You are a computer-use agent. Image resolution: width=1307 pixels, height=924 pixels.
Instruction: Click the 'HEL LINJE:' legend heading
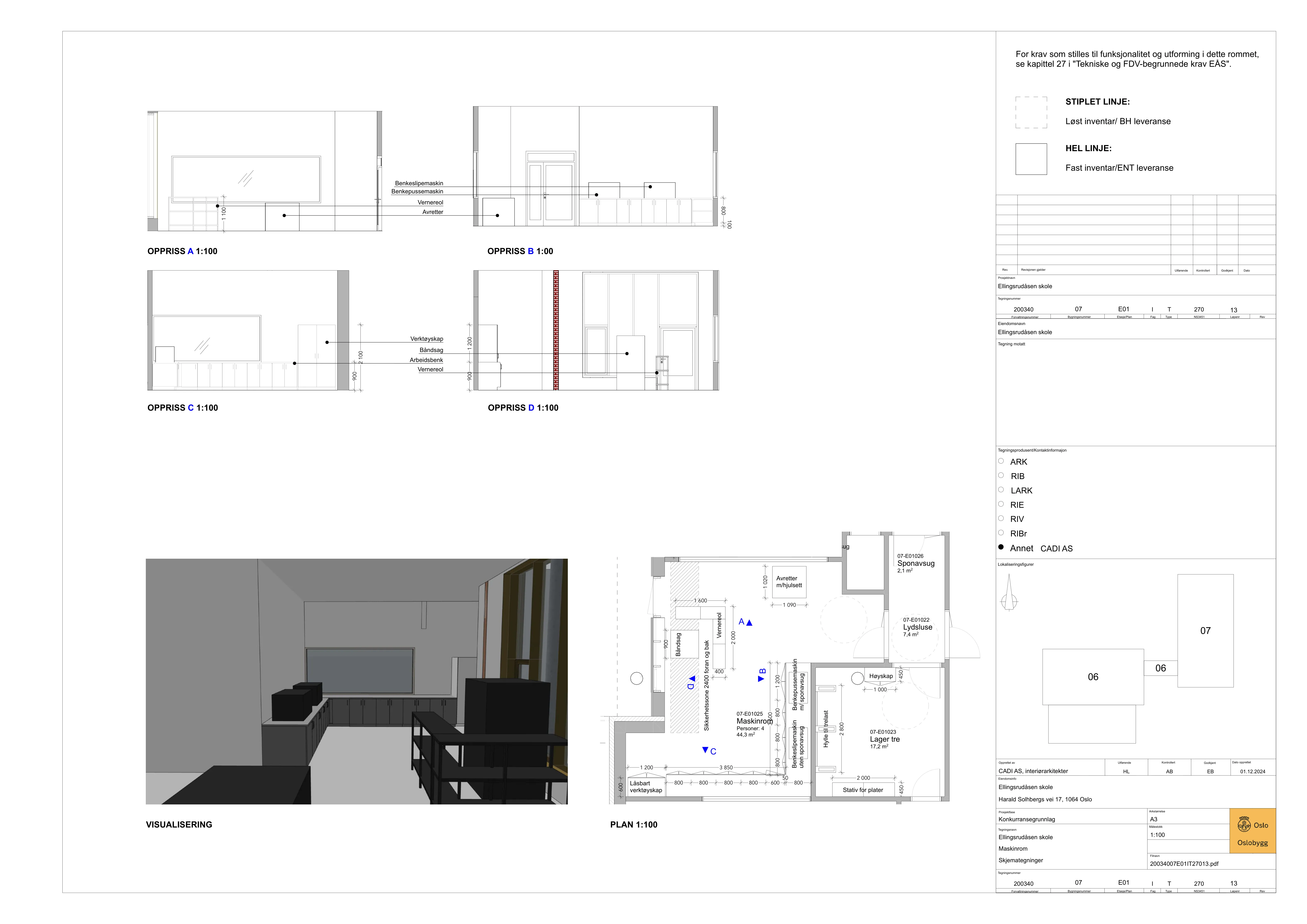click(1088, 148)
